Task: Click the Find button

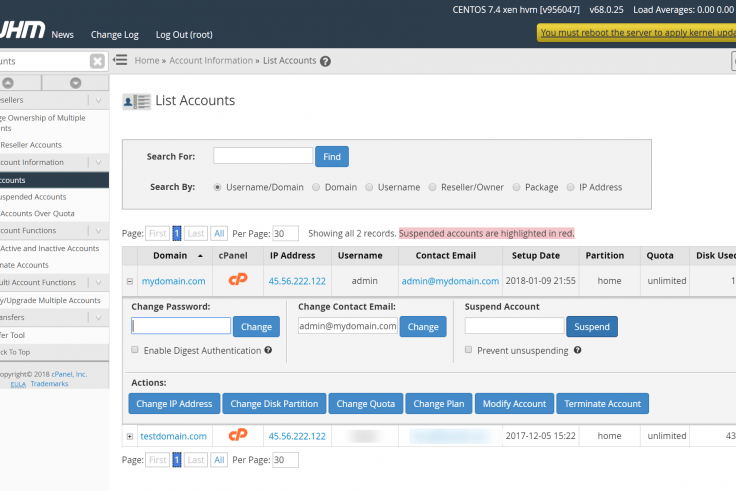Action: tap(332, 157)
